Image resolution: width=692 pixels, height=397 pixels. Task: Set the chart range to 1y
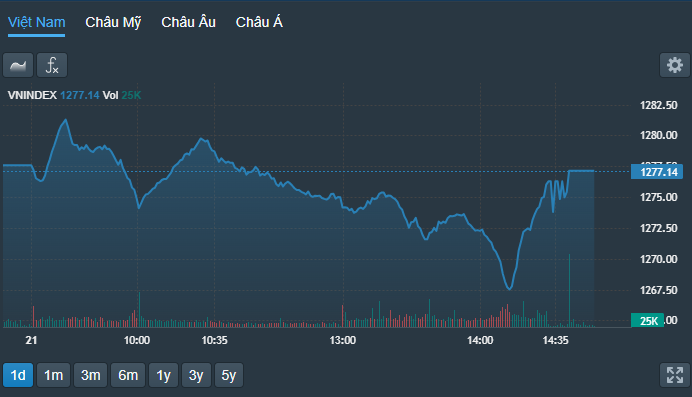[163, 375]
